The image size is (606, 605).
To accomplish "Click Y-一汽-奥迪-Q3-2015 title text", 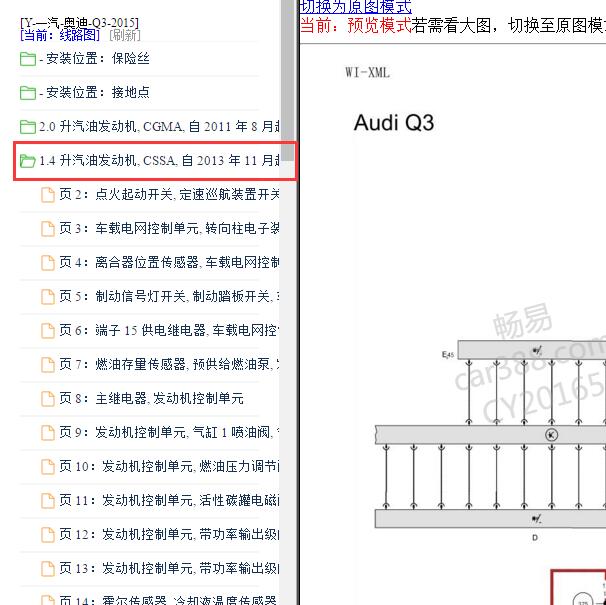I will click(80, 23).
